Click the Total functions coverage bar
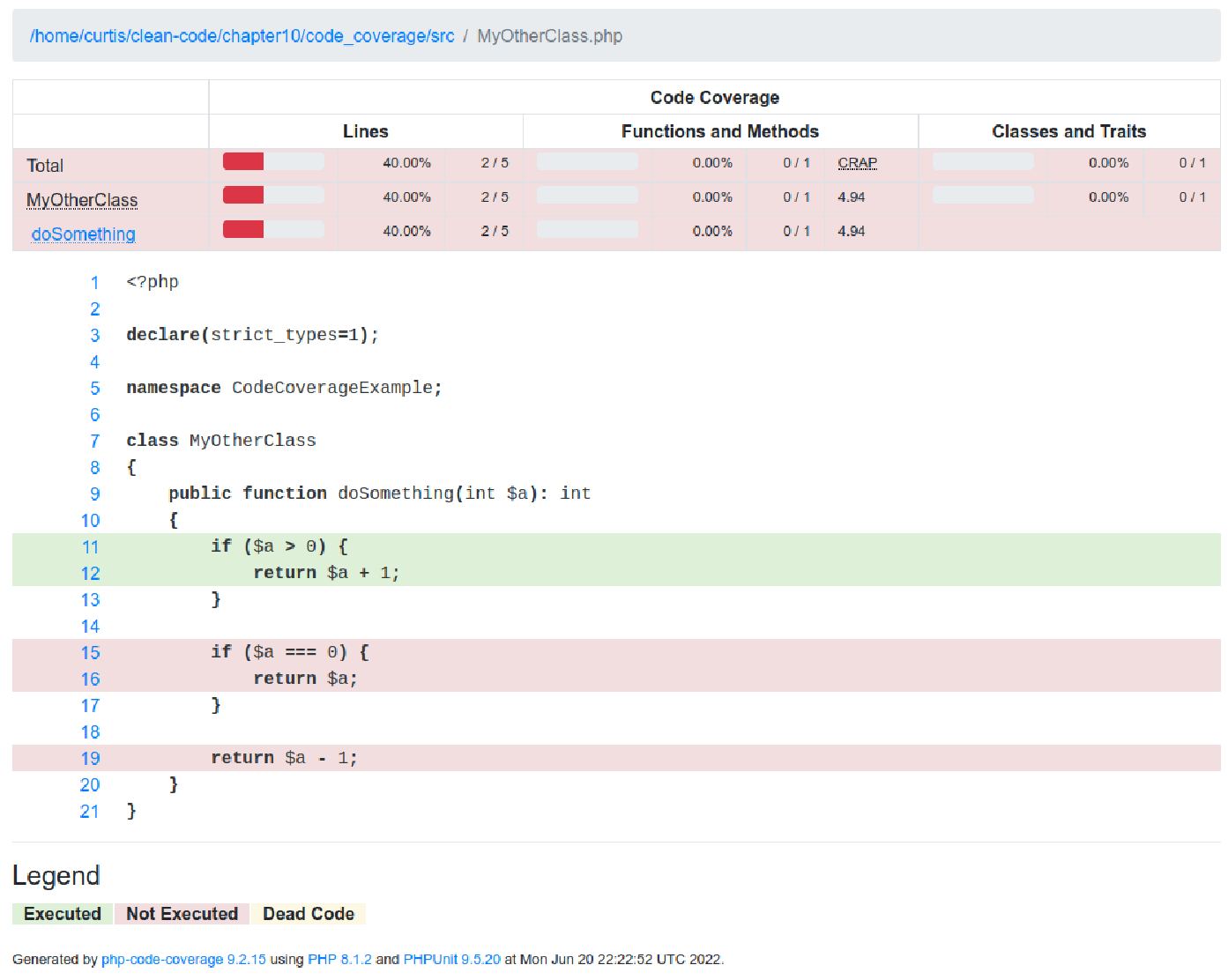Image resolution: width=1228 pixels, height=980 pixels. click(x=587, y=161)
